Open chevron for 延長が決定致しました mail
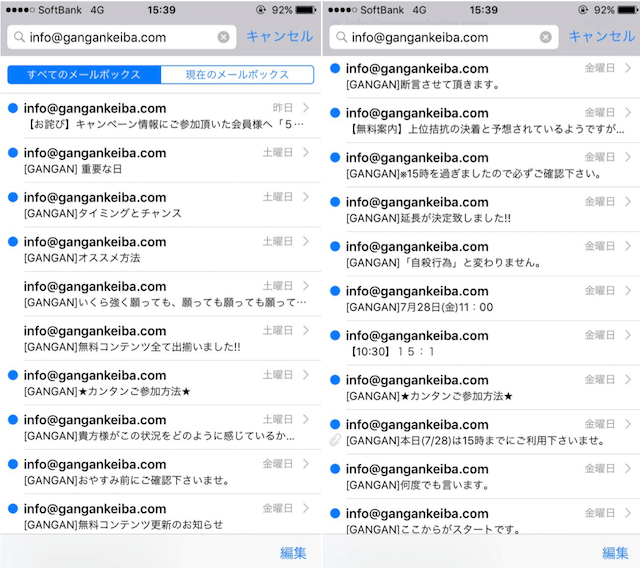The image size is (640, 568). tap(628, 201)
